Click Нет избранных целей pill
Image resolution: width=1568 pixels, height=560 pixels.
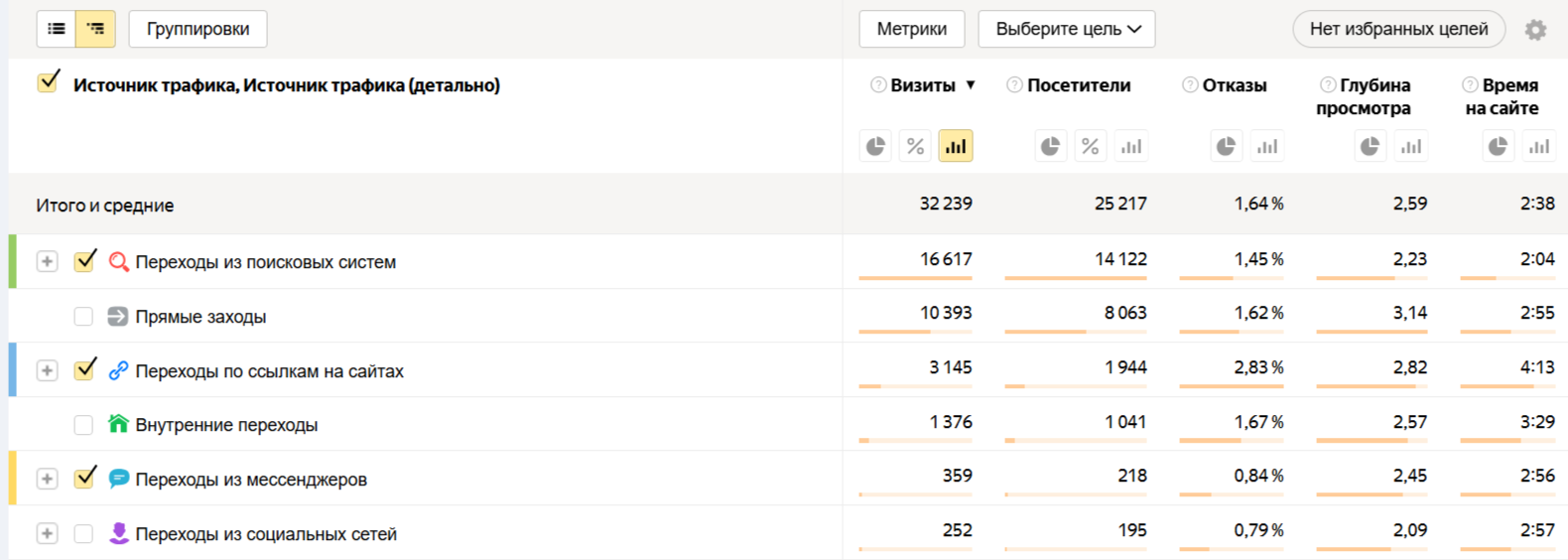(x=1398, y=29)
